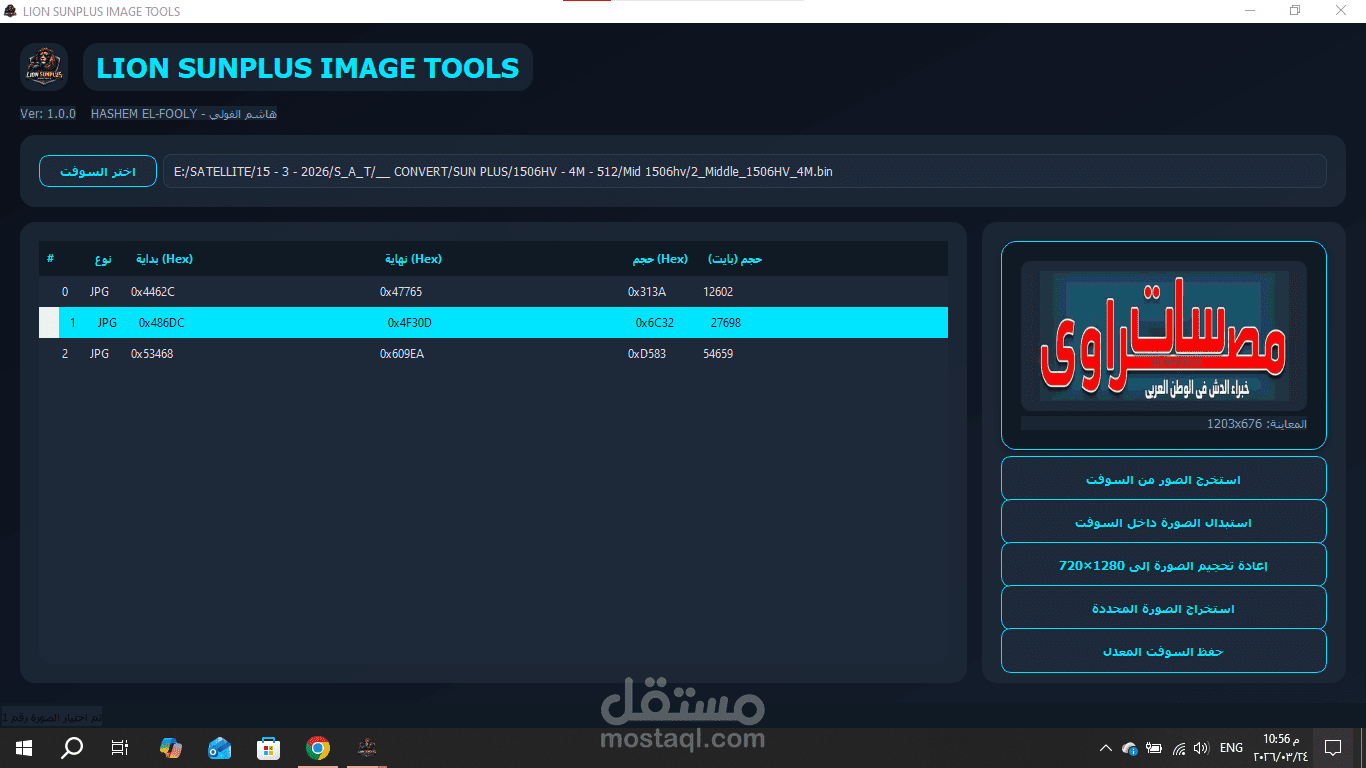1366x768 pixels.
Task: Click the image preview thumbnail
Action: pos(1163,337)
